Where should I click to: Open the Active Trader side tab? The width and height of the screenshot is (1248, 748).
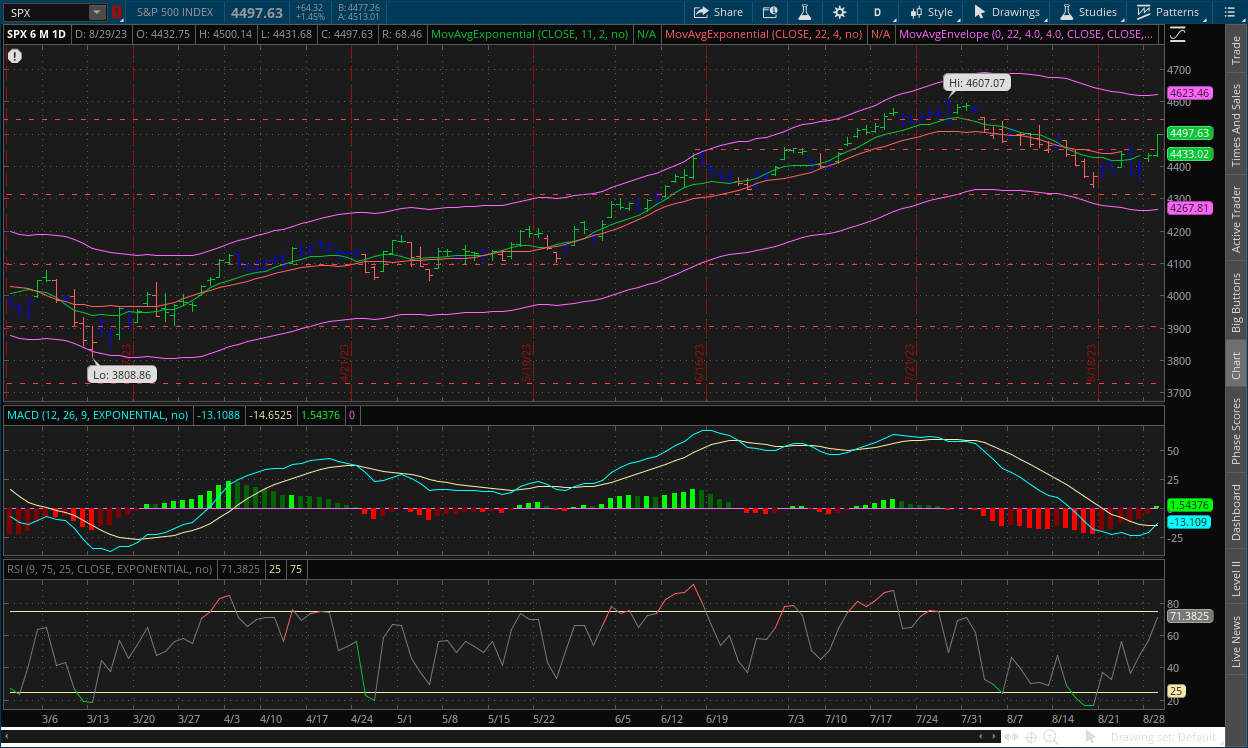(1236, 218)
